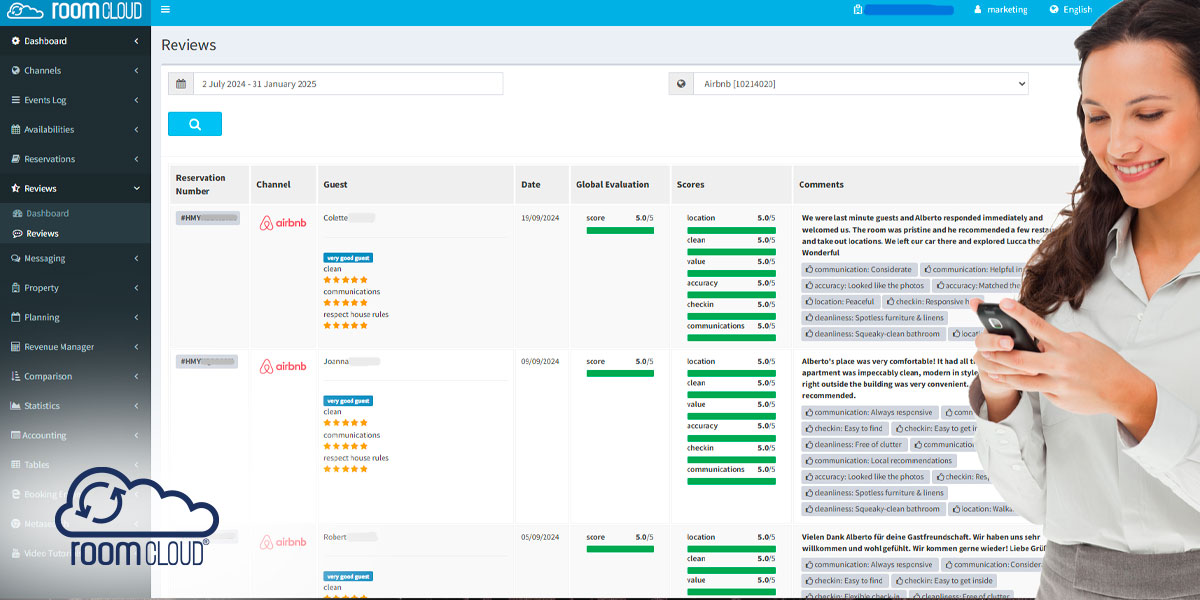This screenshot has width=1200, height=600.
Task: Toggle the sidebar with the hamburger icon
Action: click(x=165, y=10)
